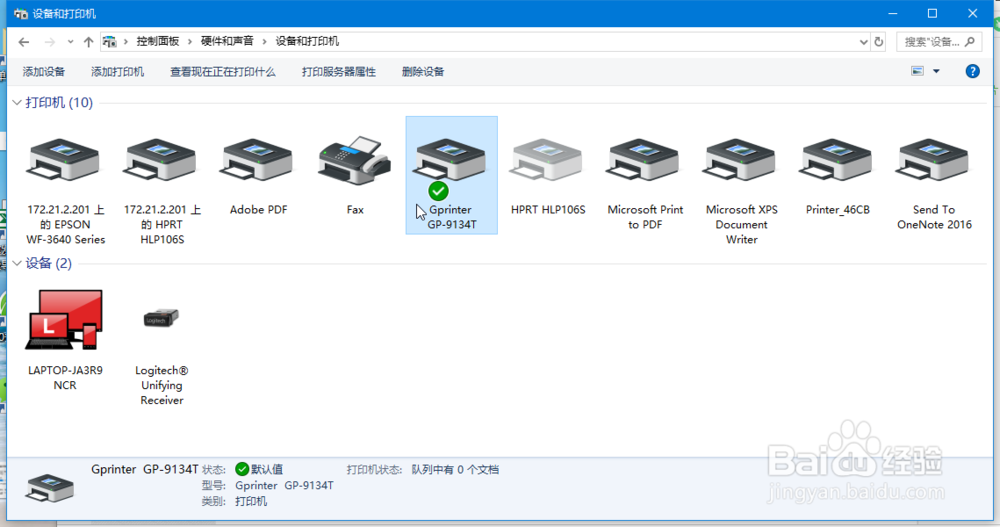The width and height of the screenshot is (1000, 527).
Task: Maximize the Devices and Printers window
Action: (932, 13)
